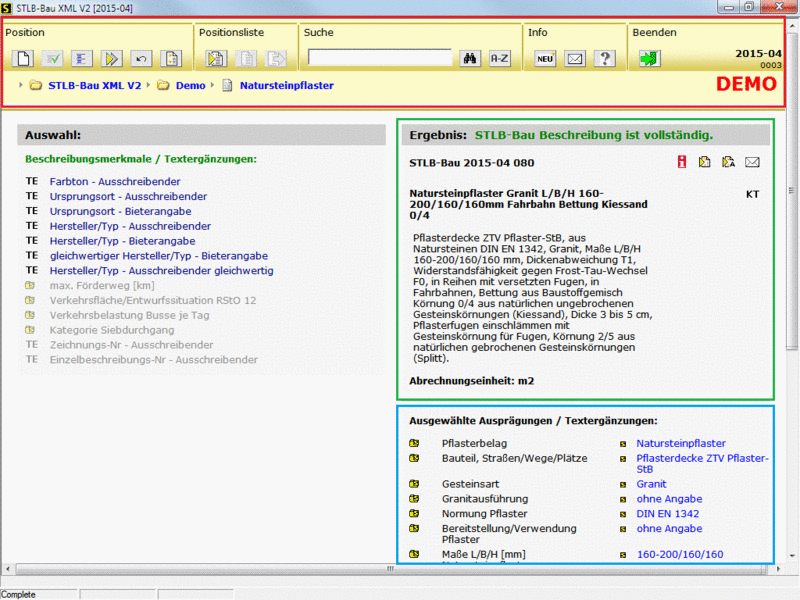
Task: Click the yellow icon beside Maße L/B/H [mm]
Action: 414,554
